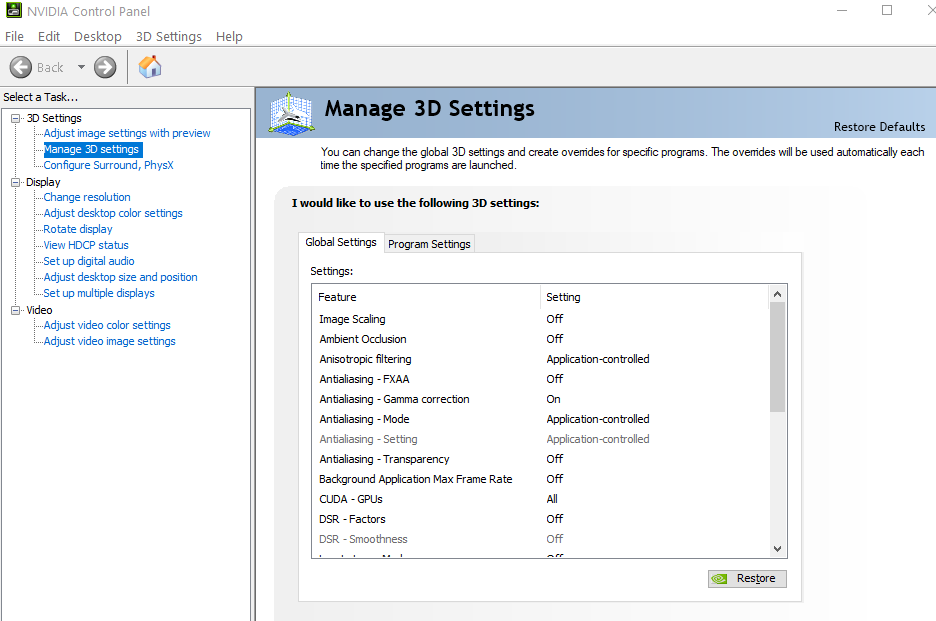Image resolution: width=936 pixels, height=621 pixels.
Task: Select the Antialiasing - Transparency row
Action: click(x=540, y=459)
